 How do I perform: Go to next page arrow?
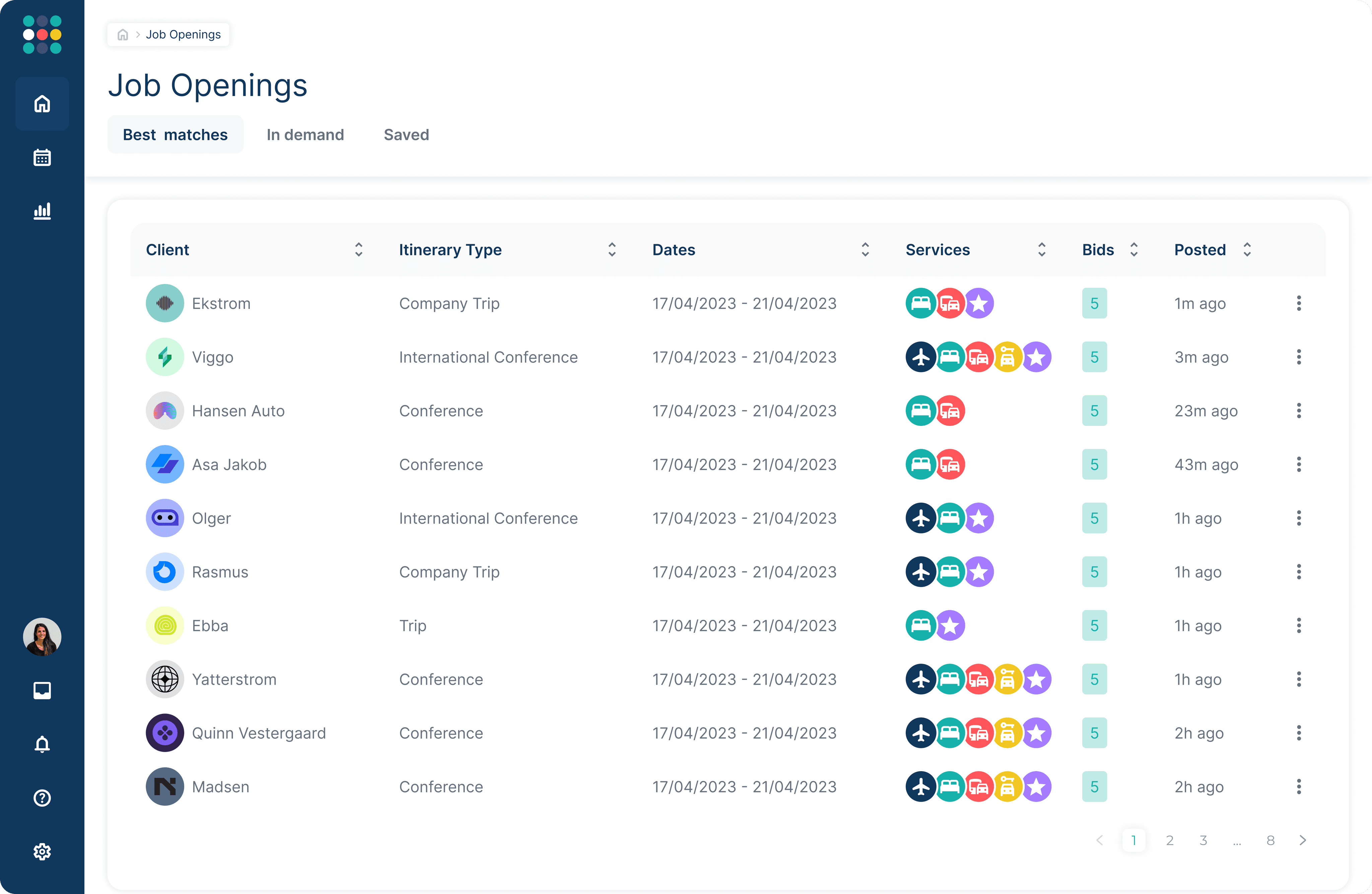coord(1303,840)
